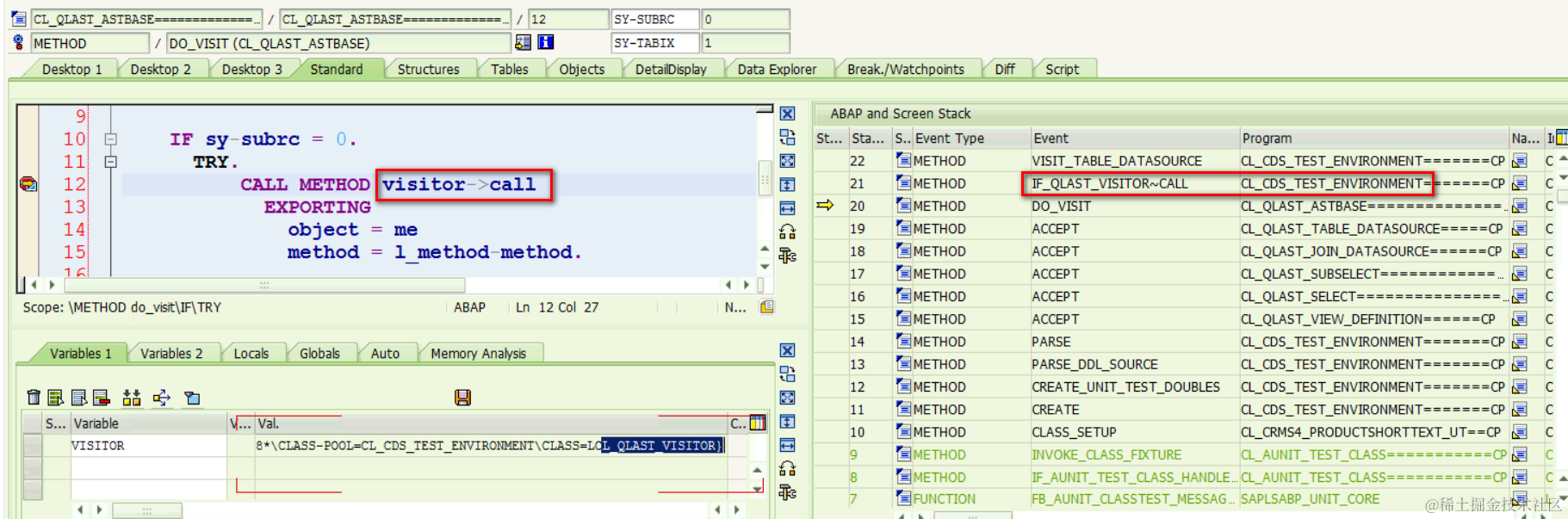Image resolution: width=1568 pixels, height=519 pixels.
Task: Switch to Desktop 1 tab
Action: click(72, 69)
